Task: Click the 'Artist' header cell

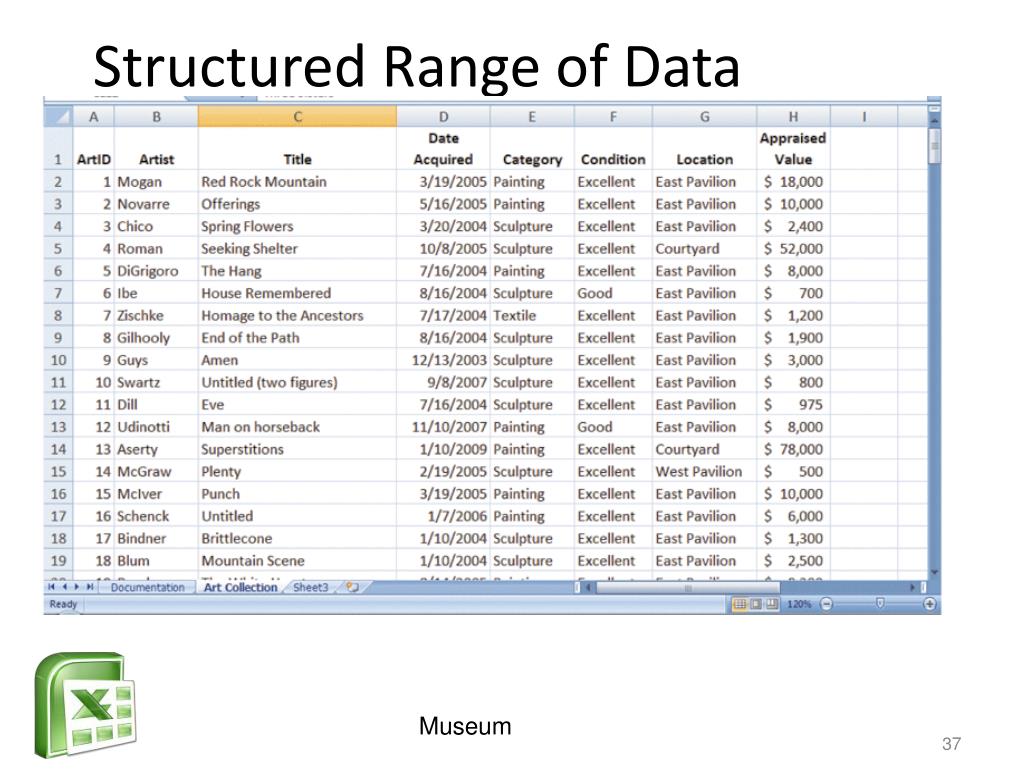Action: pyautogui.click(x=156, y=149)
